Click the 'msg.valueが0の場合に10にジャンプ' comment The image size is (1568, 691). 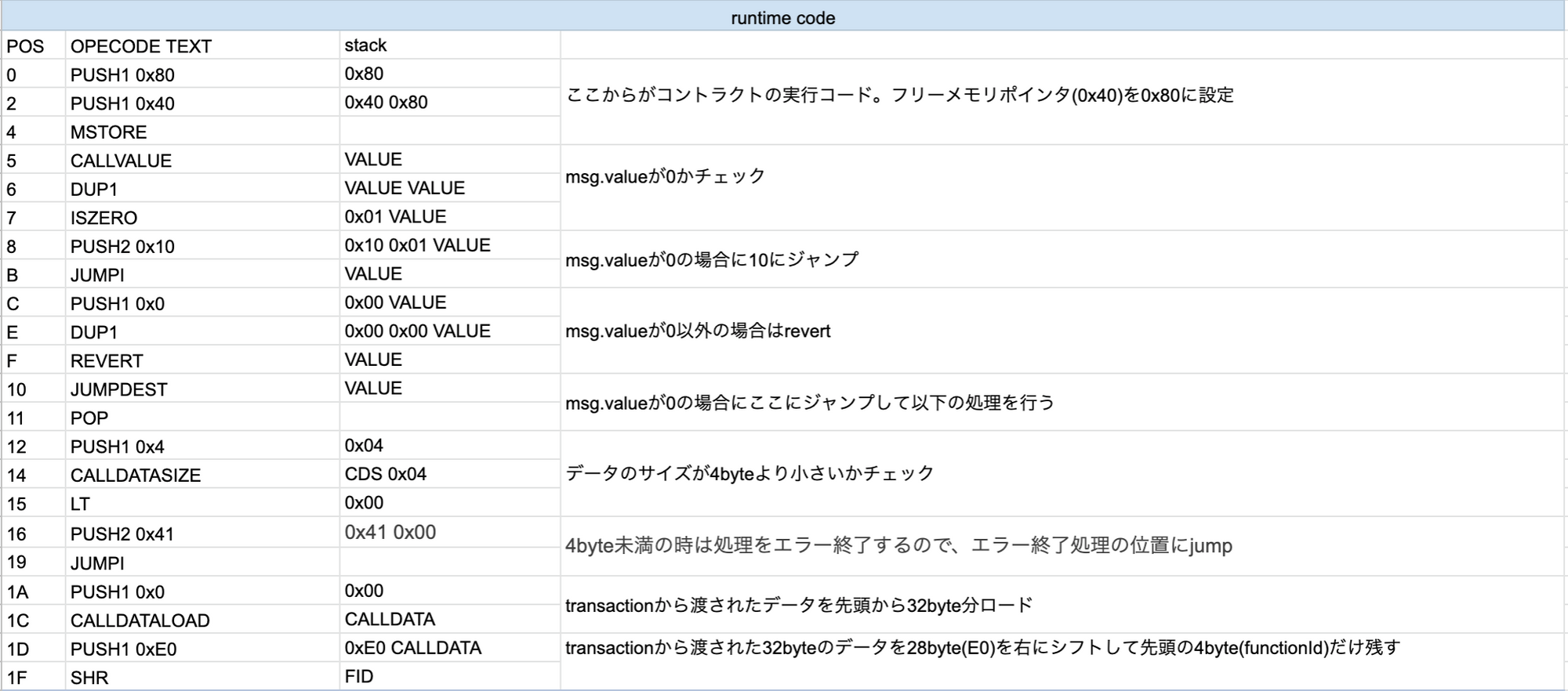[x=1062, y=259]
